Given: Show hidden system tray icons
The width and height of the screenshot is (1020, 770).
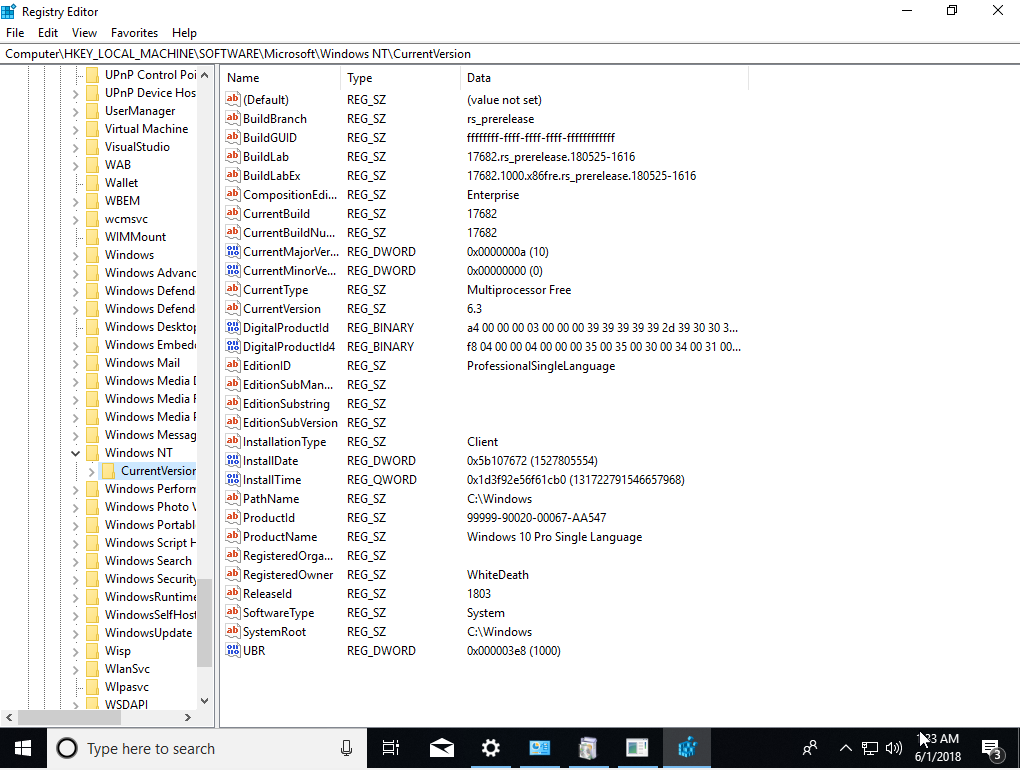Looking at the screenshot, I should click(x=845, y=749).
